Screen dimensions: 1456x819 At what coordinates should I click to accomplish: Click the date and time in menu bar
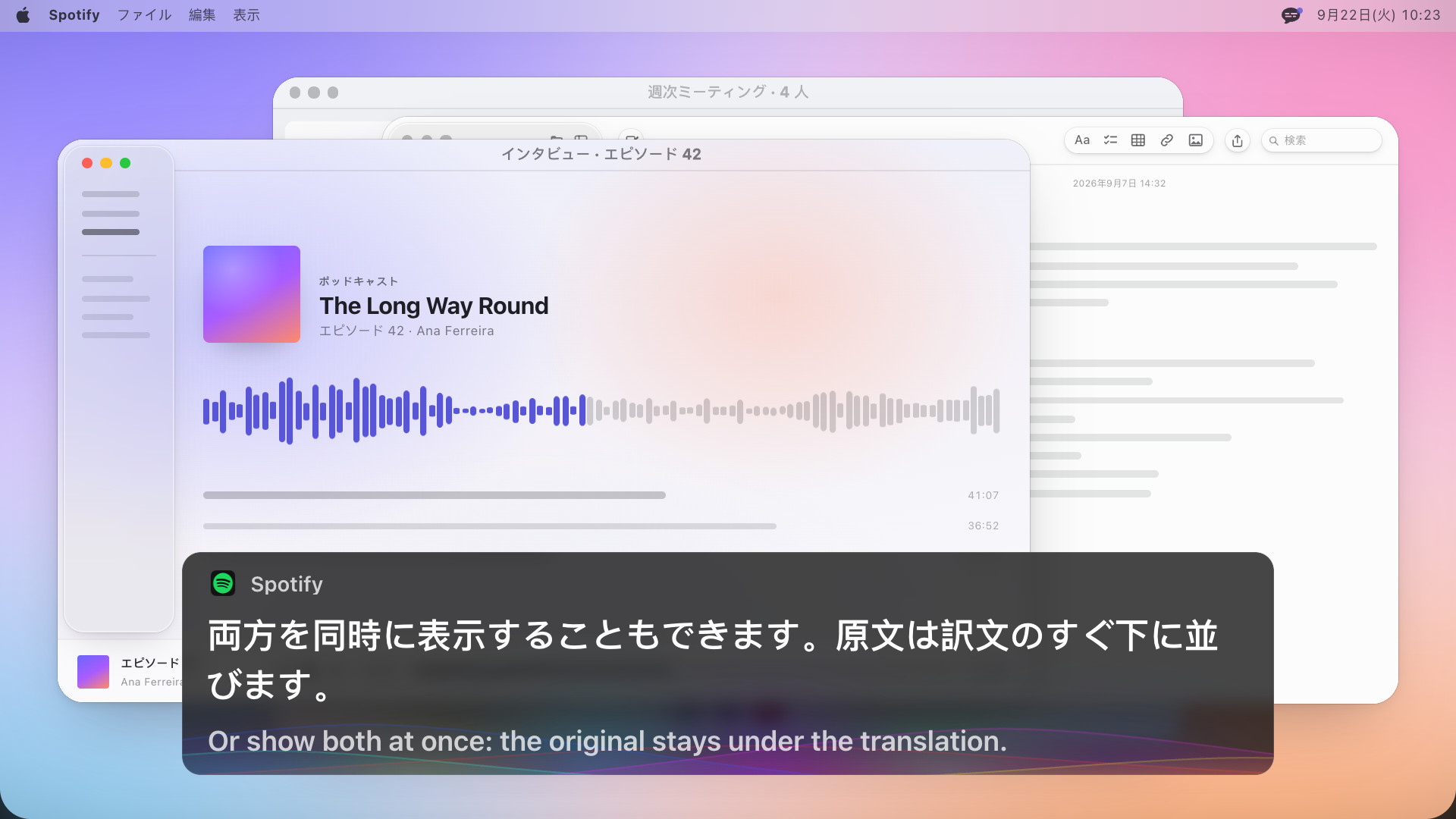(x=1378, y=15)
